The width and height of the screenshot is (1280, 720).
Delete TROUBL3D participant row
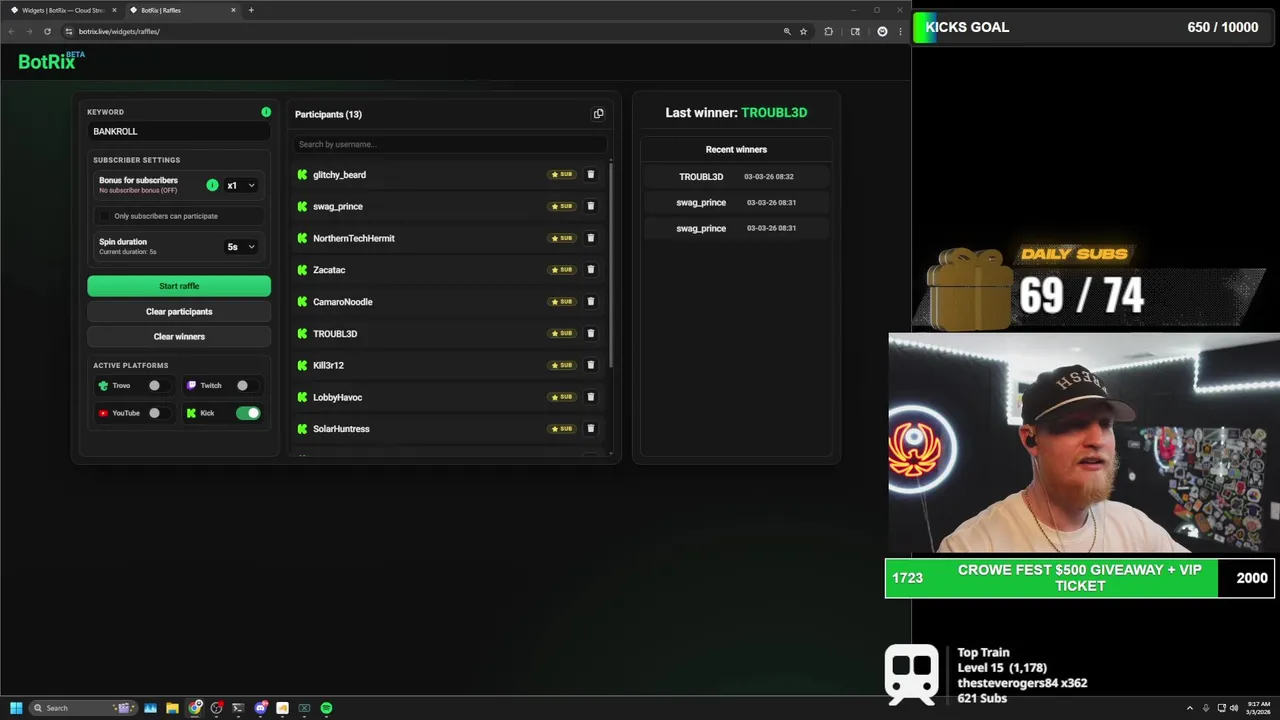(590, 333)
